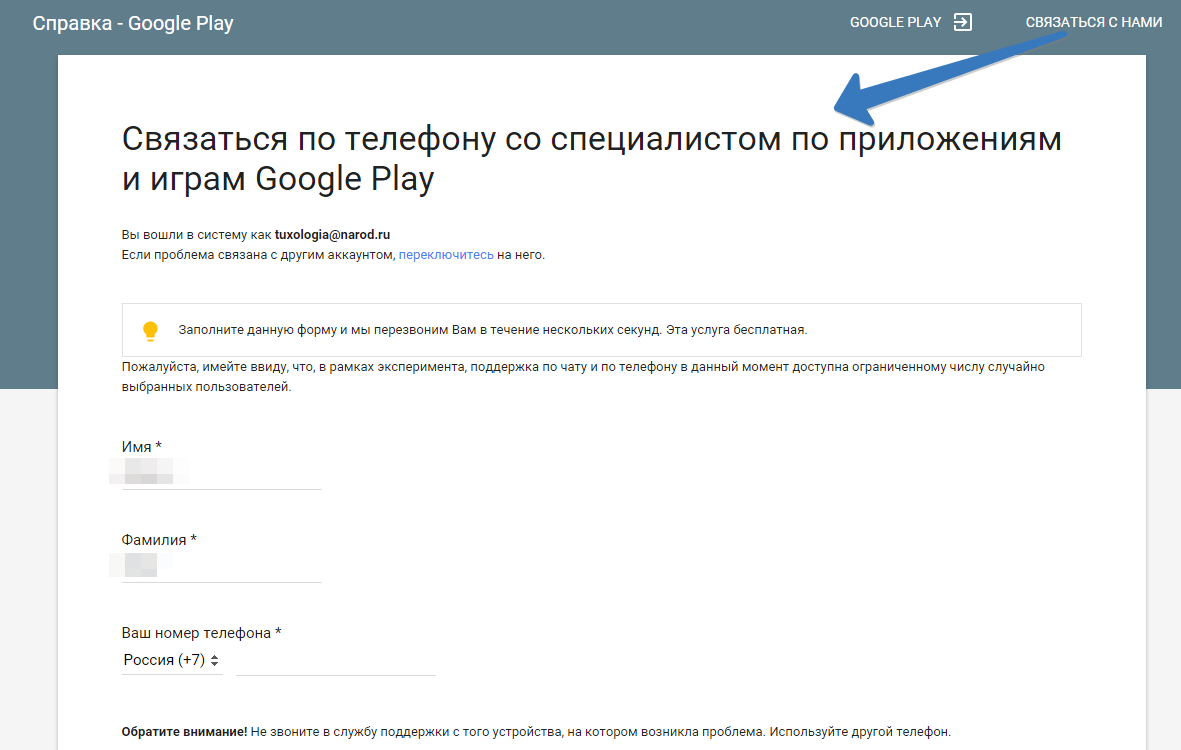Click the 'Пожалуйста, имейте ввиду' paragraph
Viewport: 1181px width, 750px height.
[x=583, y=377]
